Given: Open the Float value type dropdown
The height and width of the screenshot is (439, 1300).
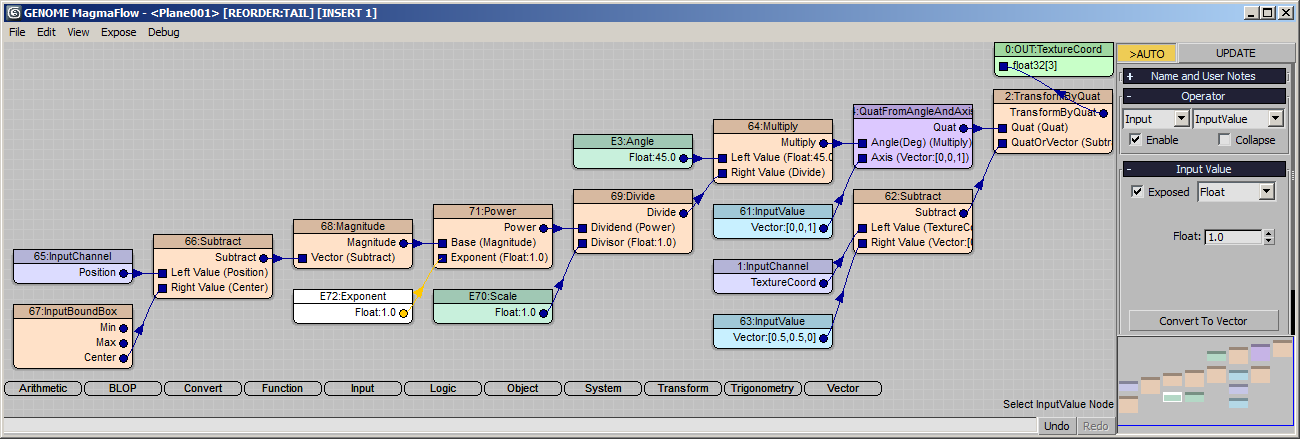Looking at the screenshot, I should pos(1236,191).
